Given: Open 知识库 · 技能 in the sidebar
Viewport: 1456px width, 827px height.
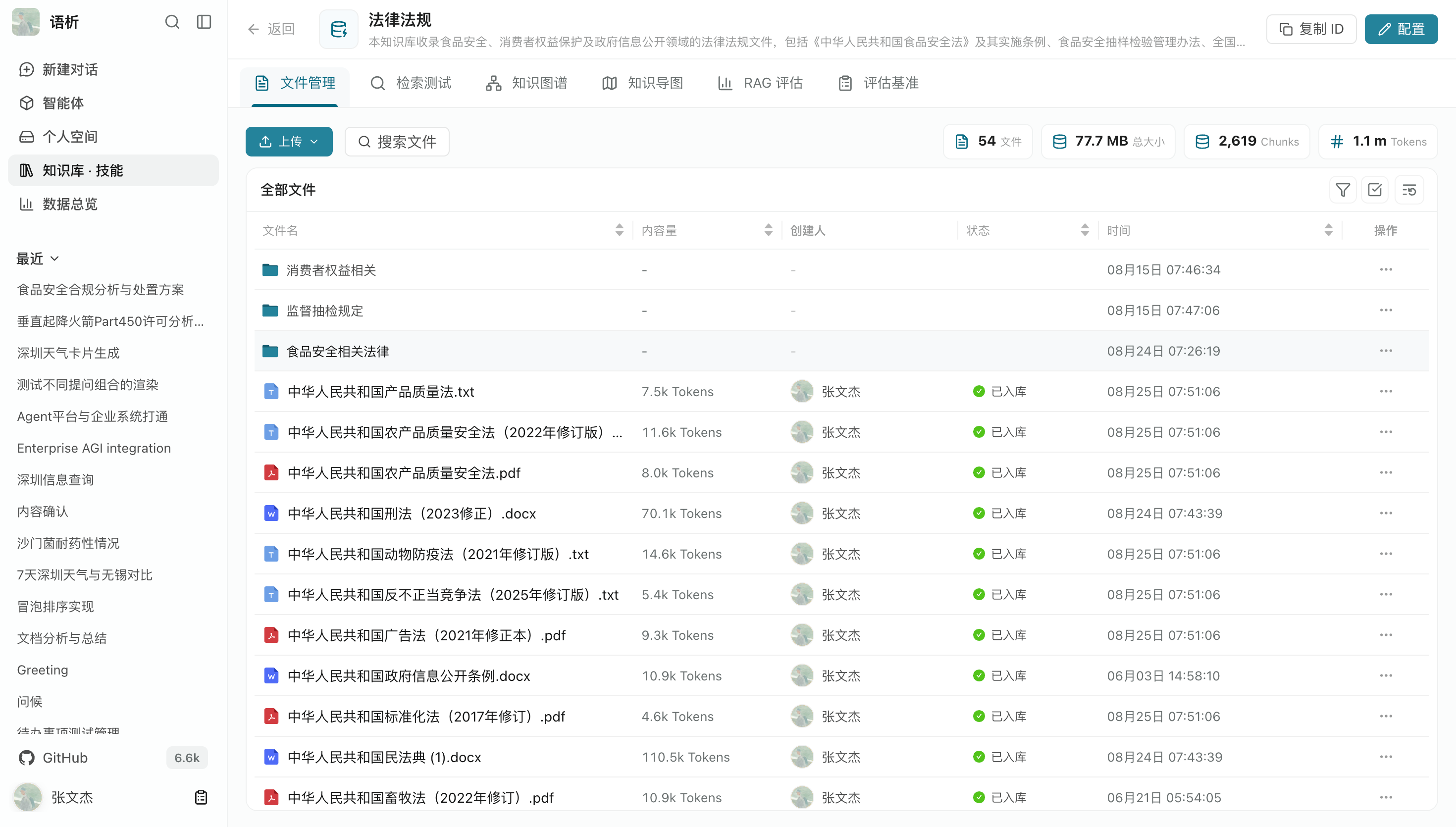Looking at the screenshot, I should click(x=113, y=170).
